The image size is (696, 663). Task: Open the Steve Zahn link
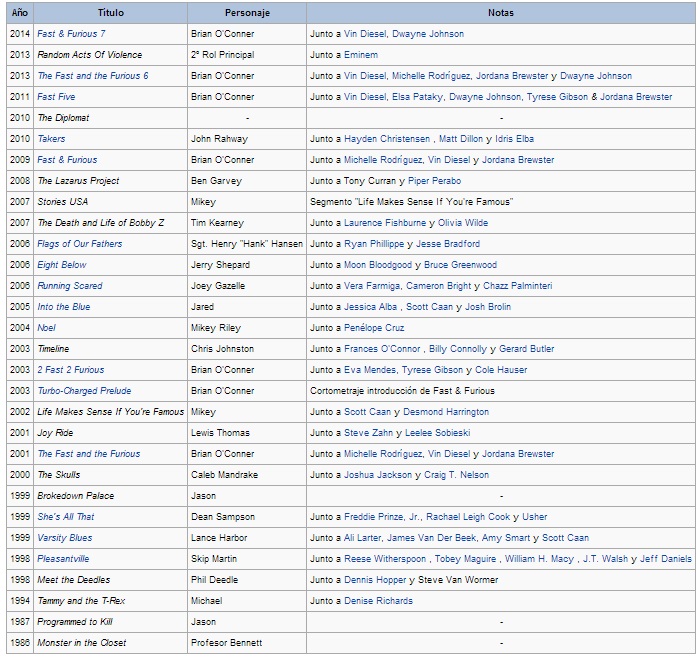(368, 433)
